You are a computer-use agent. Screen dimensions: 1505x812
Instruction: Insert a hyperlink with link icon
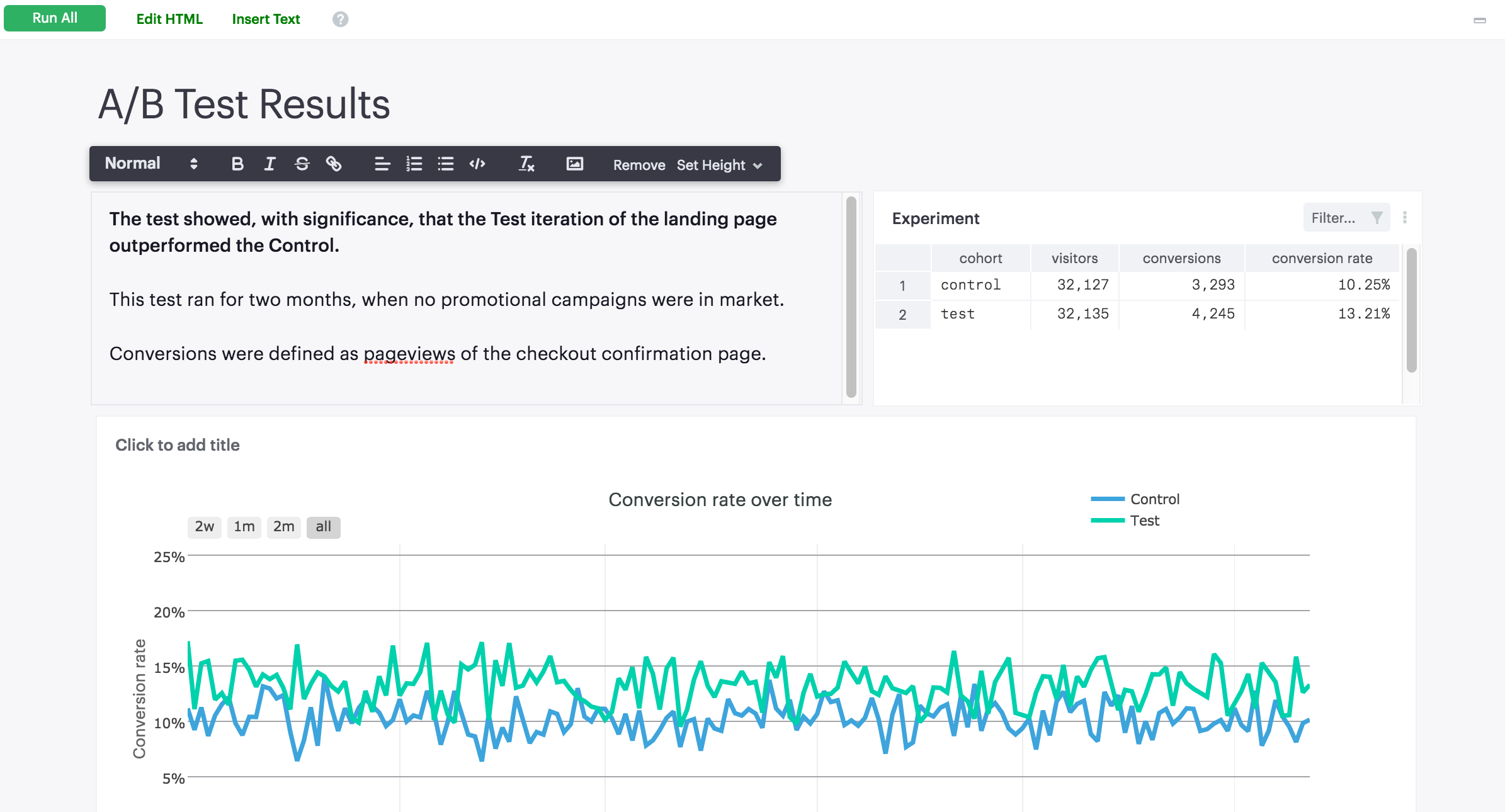point(334,164)
